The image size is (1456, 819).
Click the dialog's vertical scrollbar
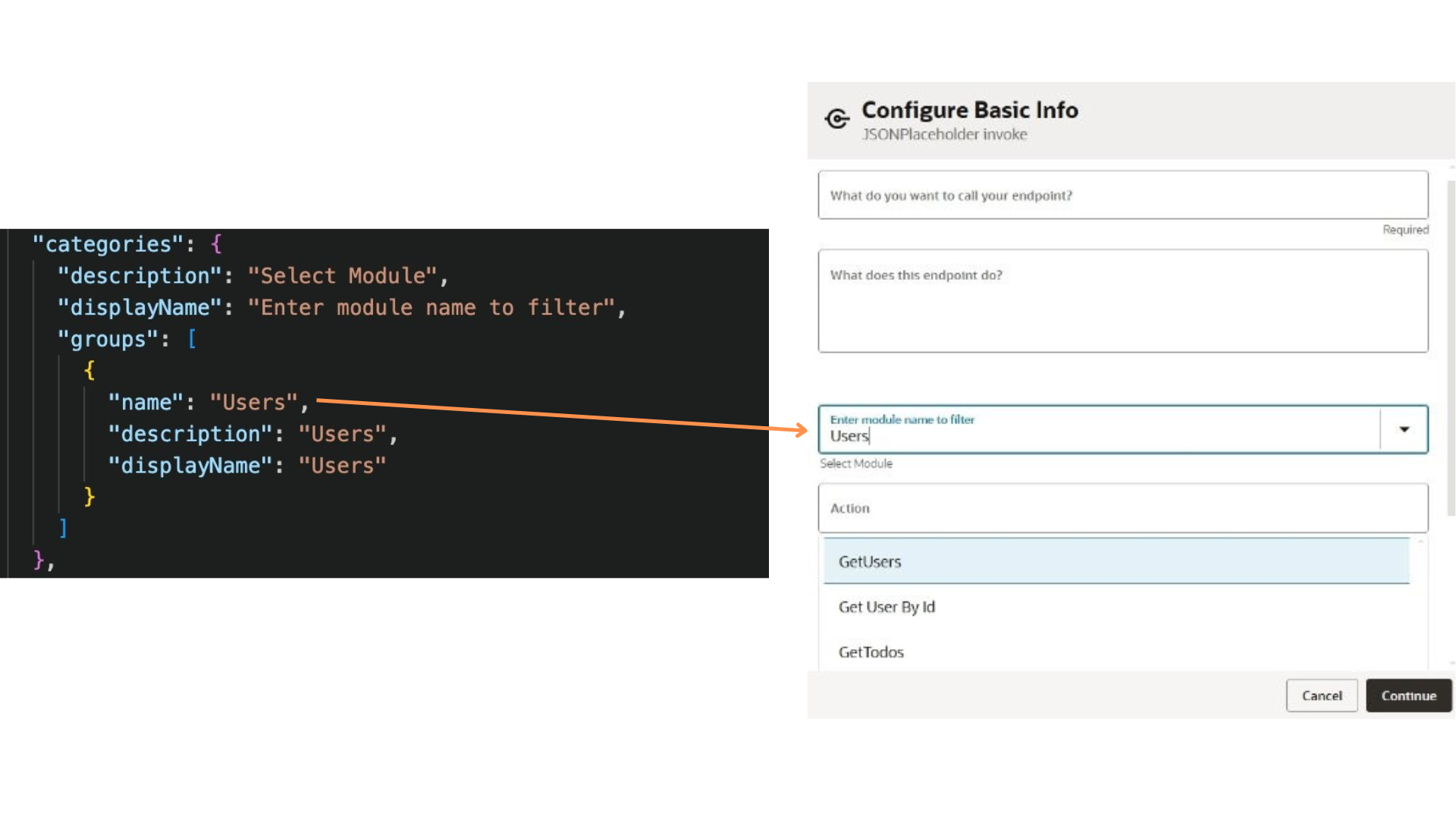click(1451, 349)
